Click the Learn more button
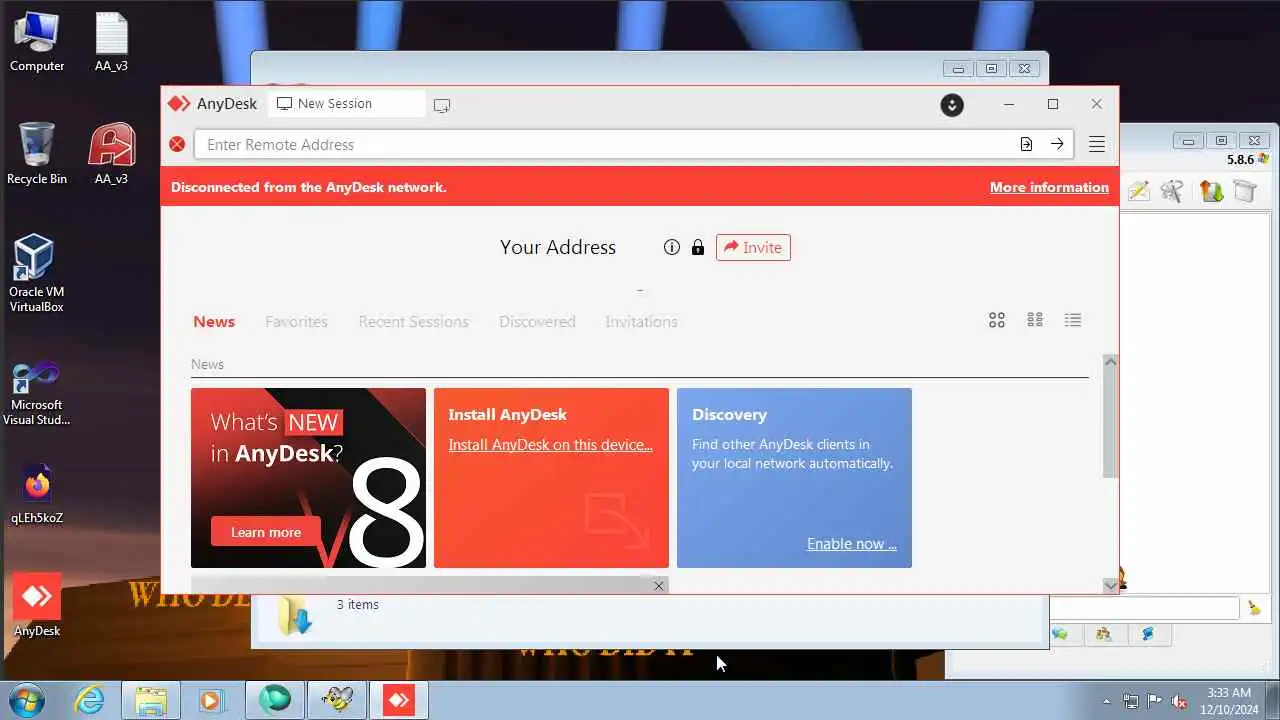Image resolution: width=1280 pixels, height=720 pixels. click(266, 532)
